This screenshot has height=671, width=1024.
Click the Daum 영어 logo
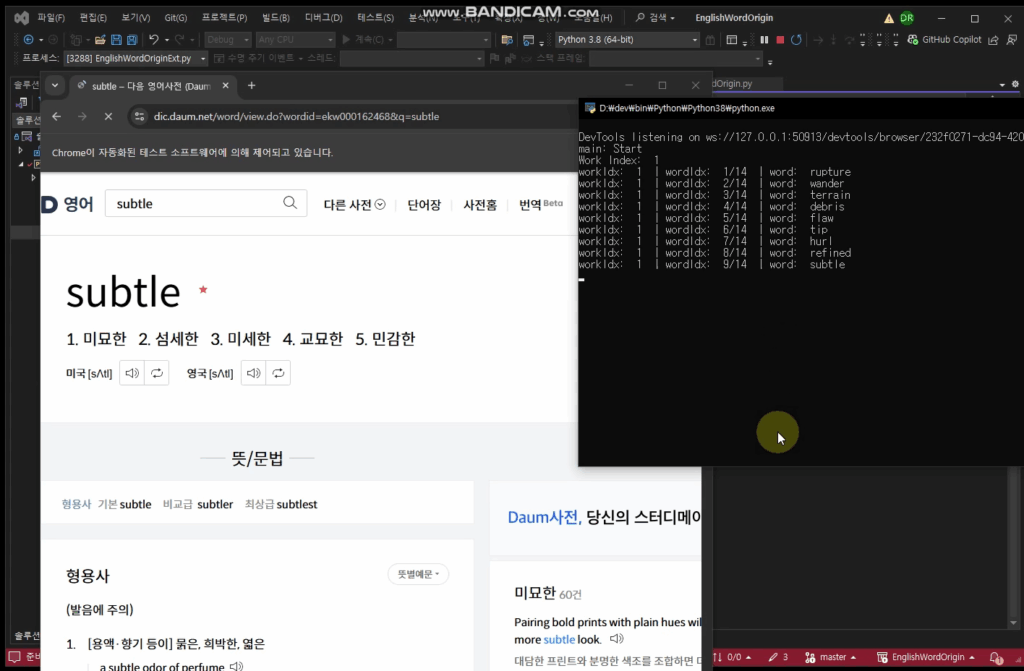click(67, 205)
